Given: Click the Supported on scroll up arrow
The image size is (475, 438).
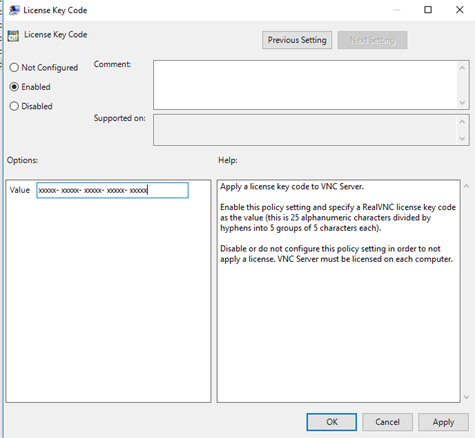Looking at the screenshot, I should [462, 122].
